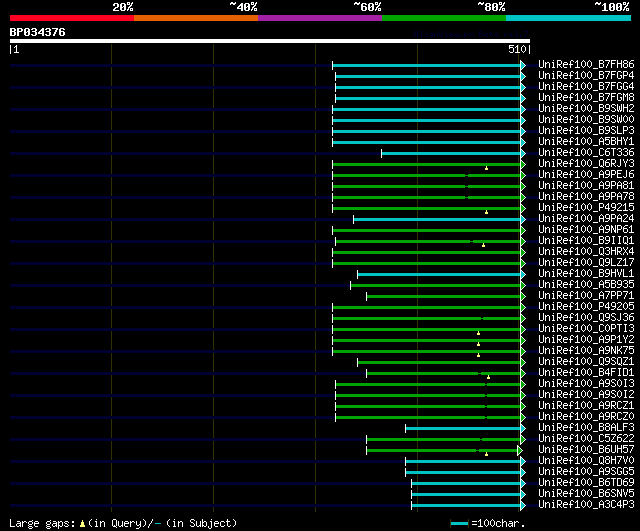This screenshot has height=531, width=640.
Task: Click the UniRef100_A9S0I3 label
Action: pos(586,384)
